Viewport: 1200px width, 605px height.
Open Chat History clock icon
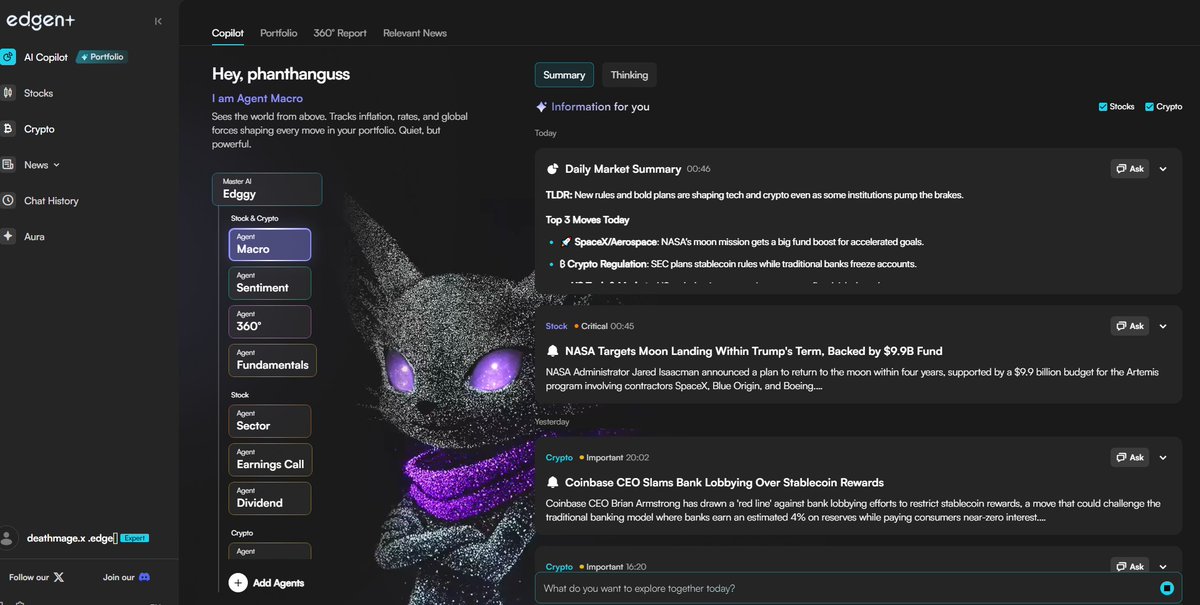point(8,201)
